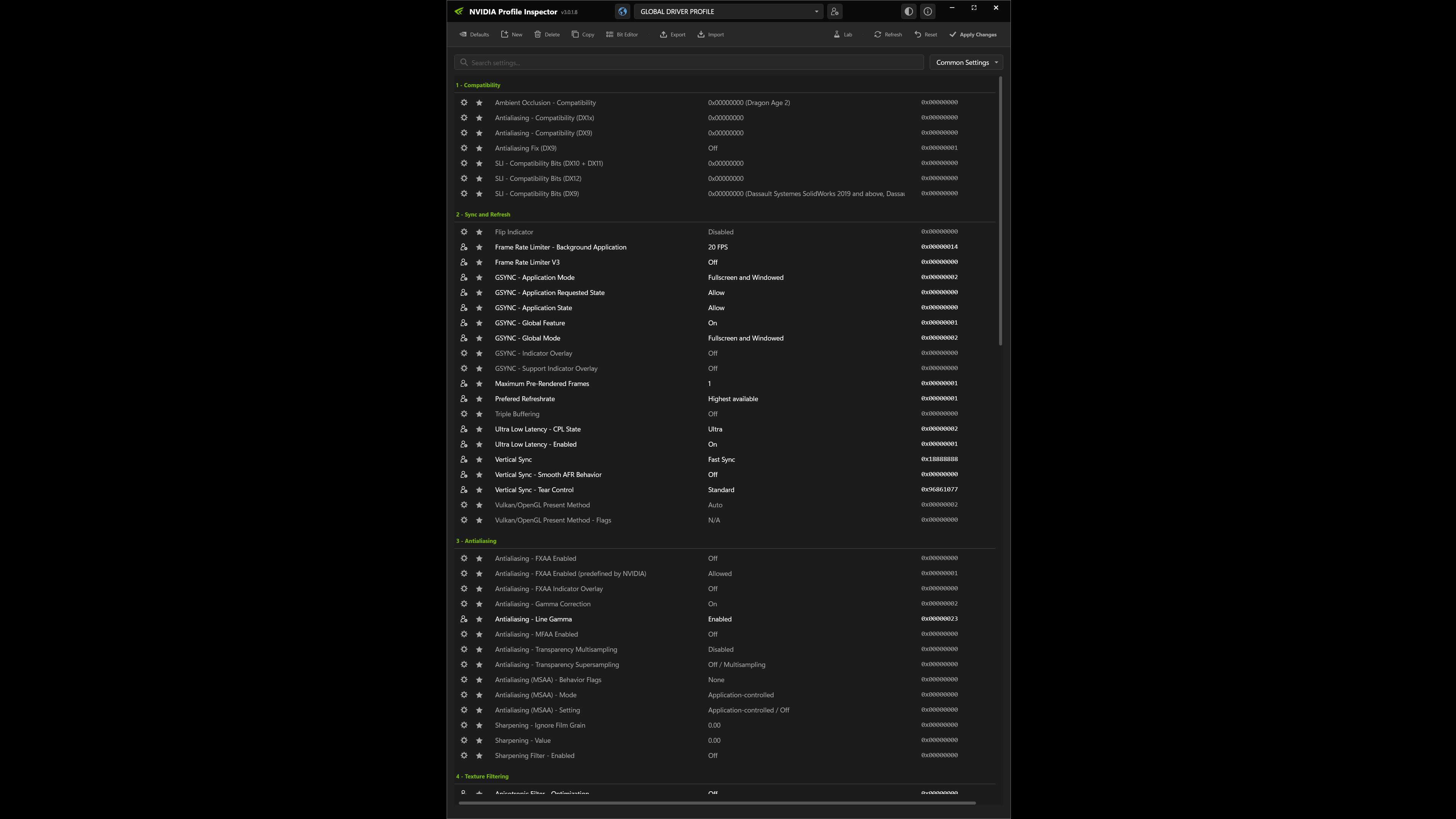Toggle favorite star for Triple Buffering
The image size is (1456, 819).
[x=479, y=414]
